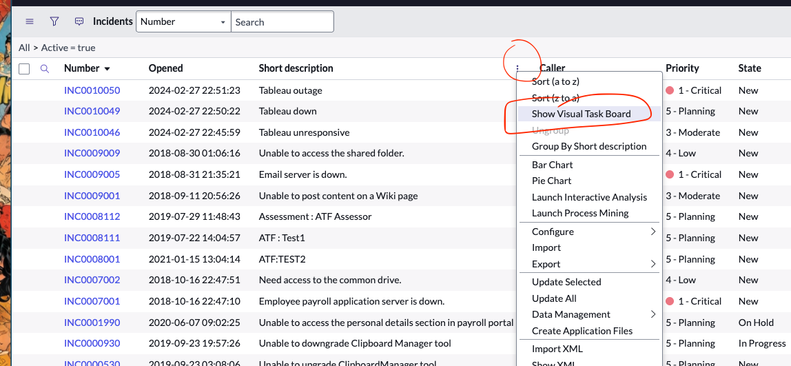The image size is (791, 366).
Task: Click 'Tableau unresponsive' description cell
Action: (x=304, y=133)
